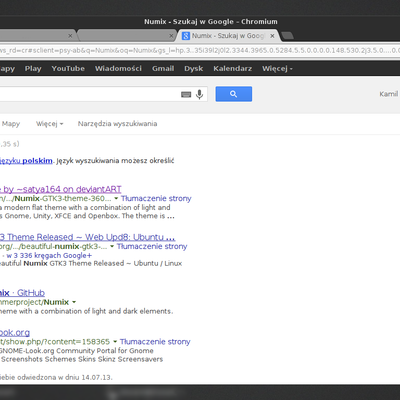Screen dimensions: 400x400
Task: Click the address bar URL
Action: pos(199,51)
